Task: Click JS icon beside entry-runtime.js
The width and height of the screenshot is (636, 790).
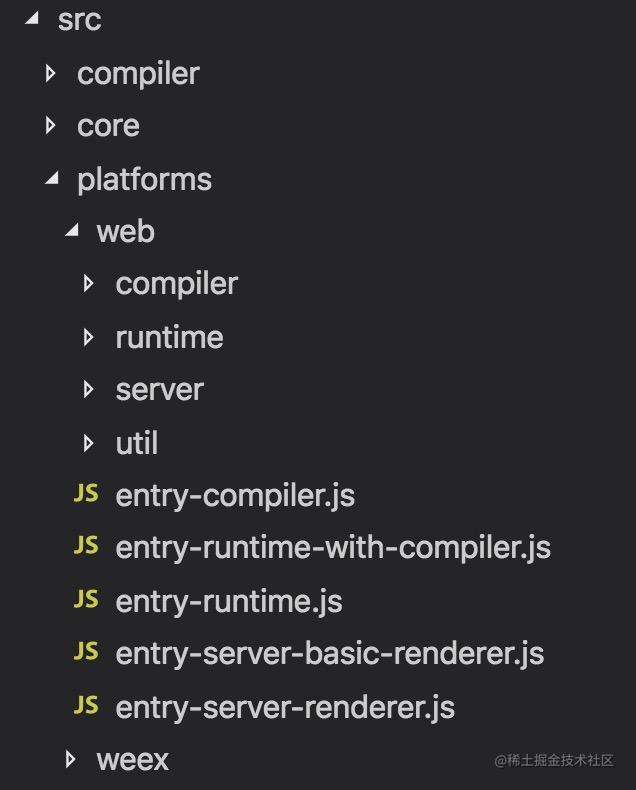Action: click(86, 599)
